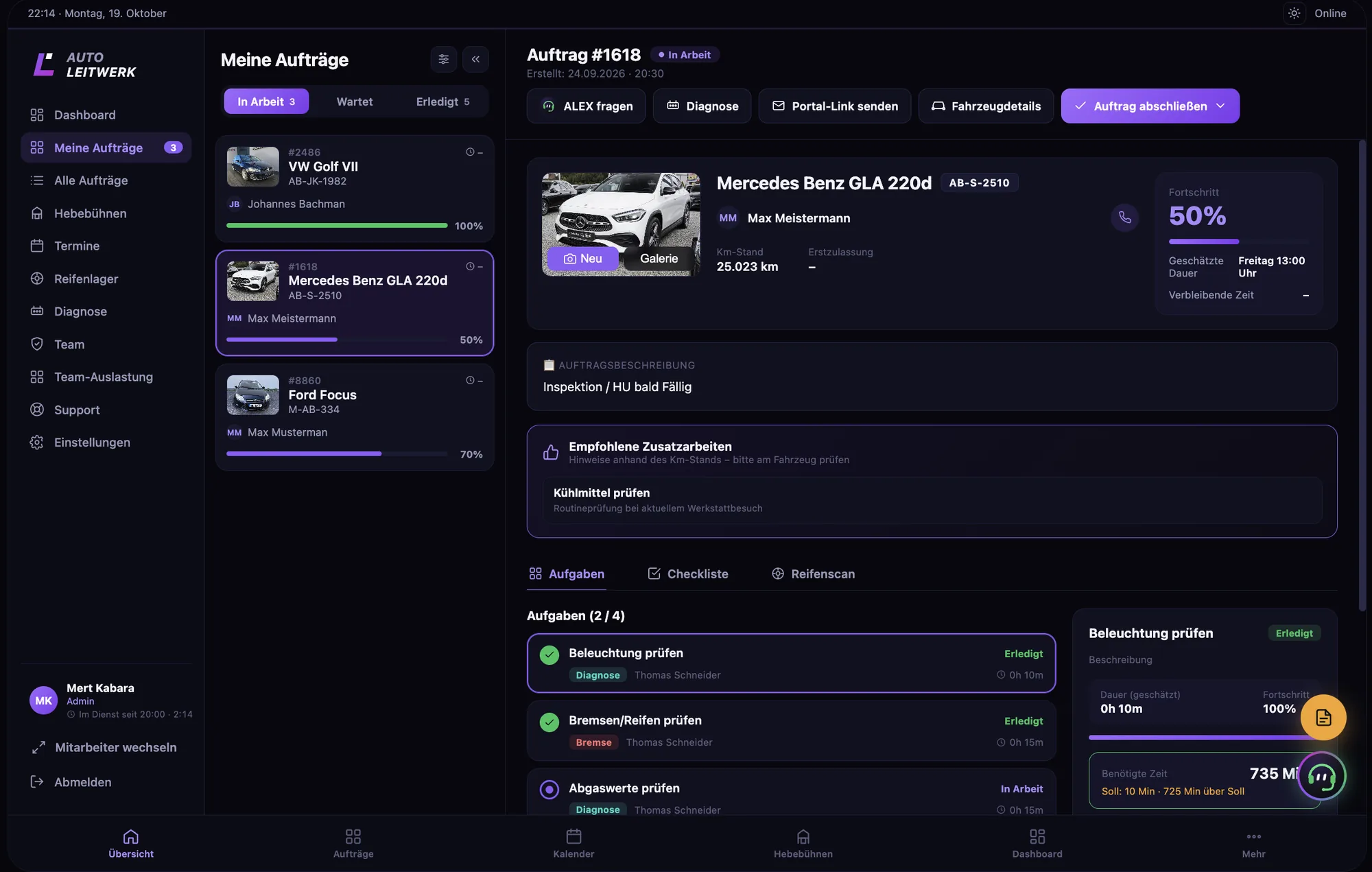This screenshot has width=1372, height=872.
Task: Click Abmelden to log out
Action: pyautogui.click(x=71, y=782)
